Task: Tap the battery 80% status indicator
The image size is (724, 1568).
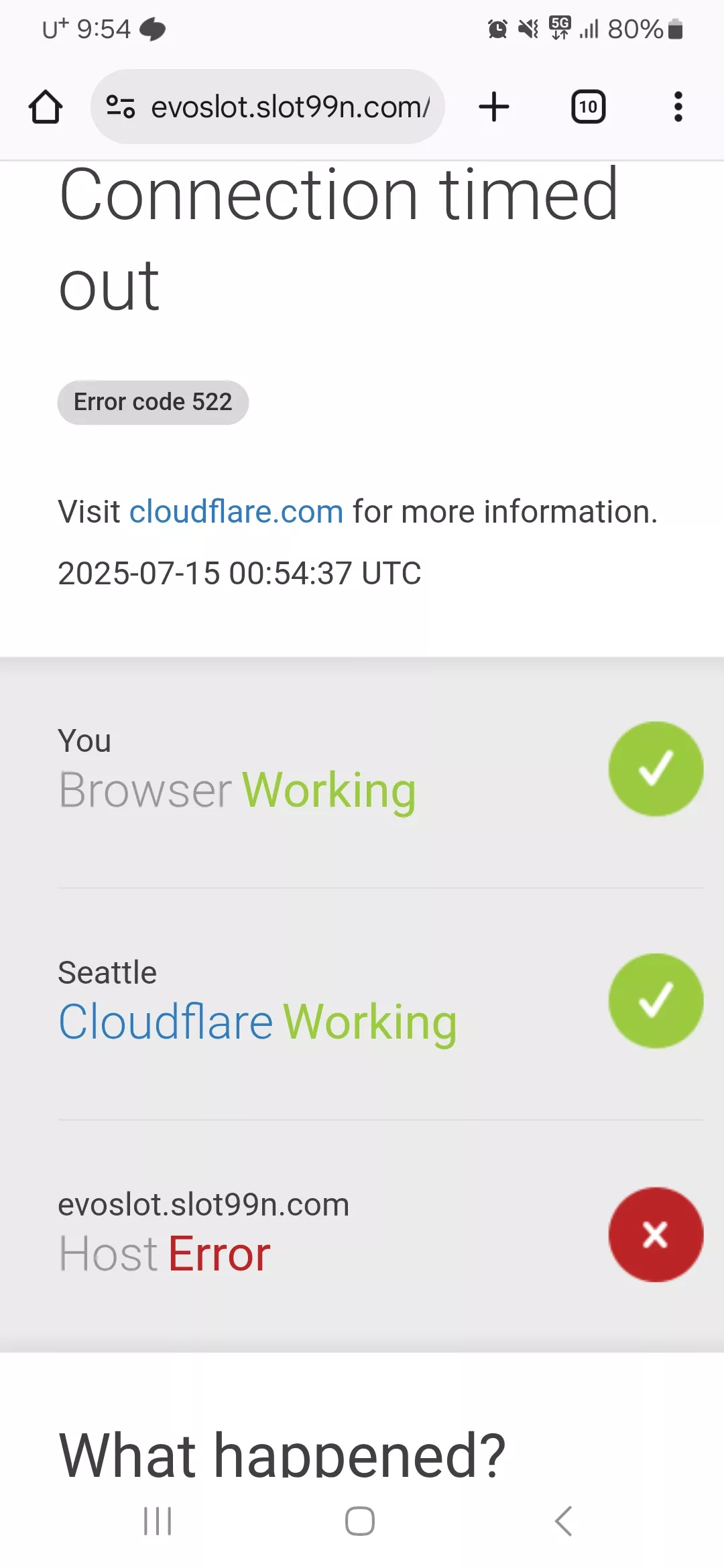Action: (x=645, y=29)
